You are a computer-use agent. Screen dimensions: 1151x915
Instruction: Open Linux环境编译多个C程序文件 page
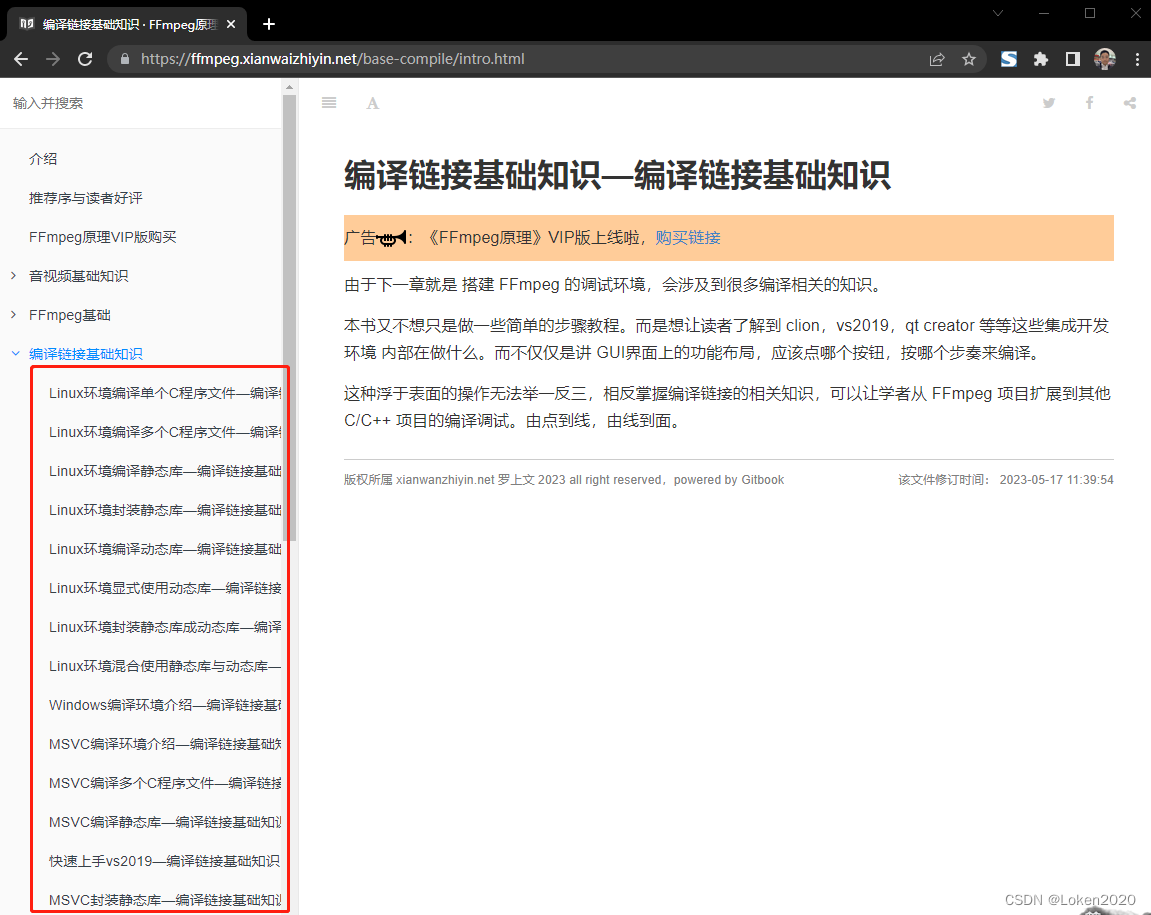[164, 432]
